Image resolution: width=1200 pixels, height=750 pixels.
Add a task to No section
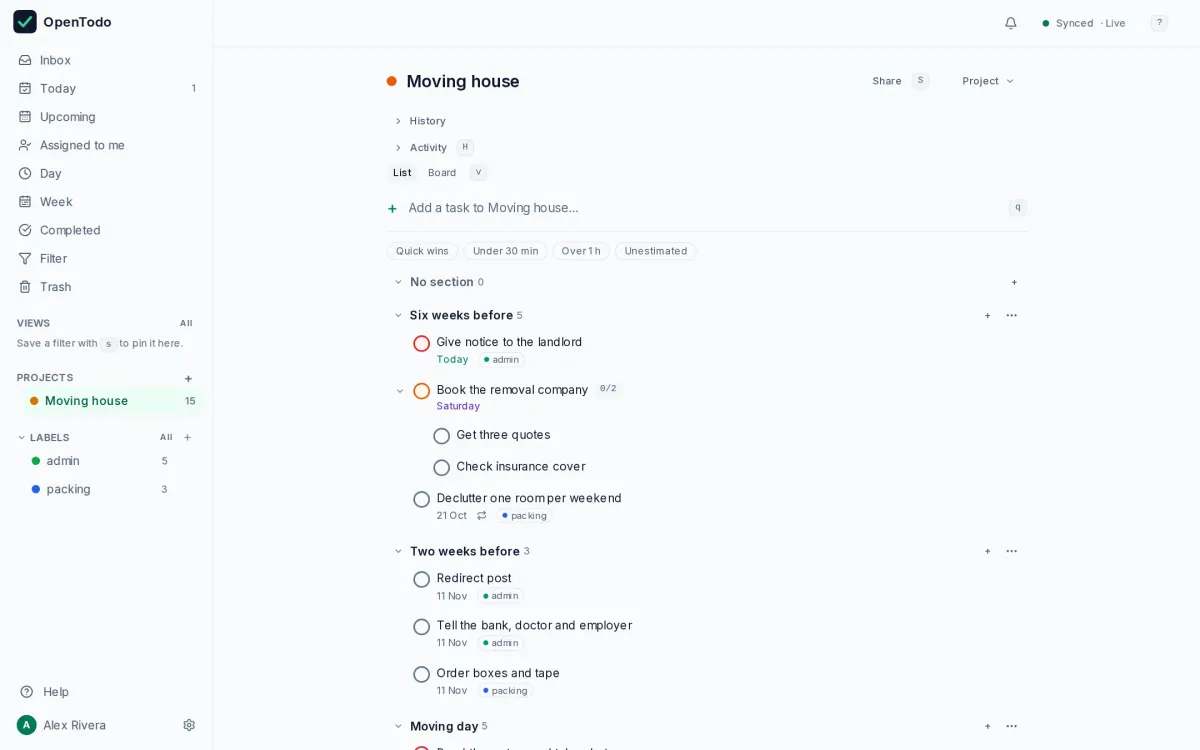click(1014, 282)
